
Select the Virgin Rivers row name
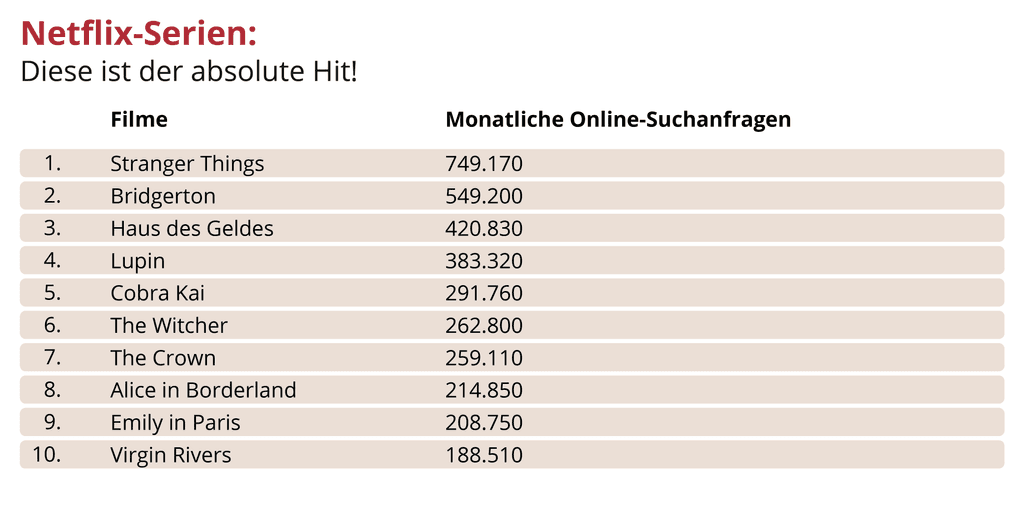171,455
